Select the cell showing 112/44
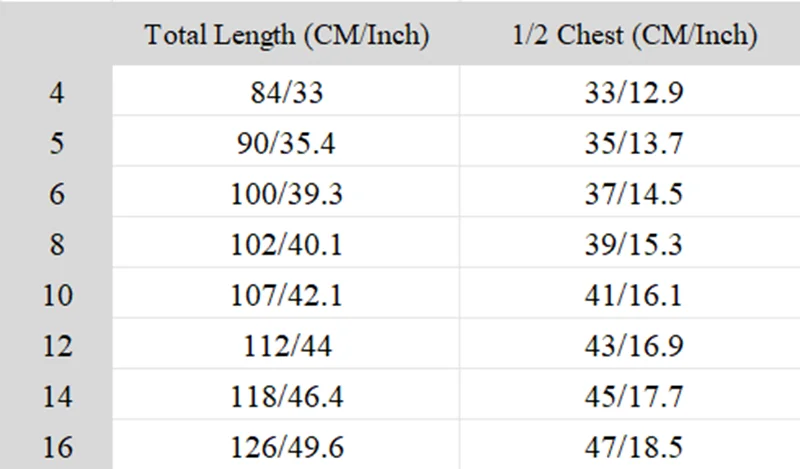 286,345
